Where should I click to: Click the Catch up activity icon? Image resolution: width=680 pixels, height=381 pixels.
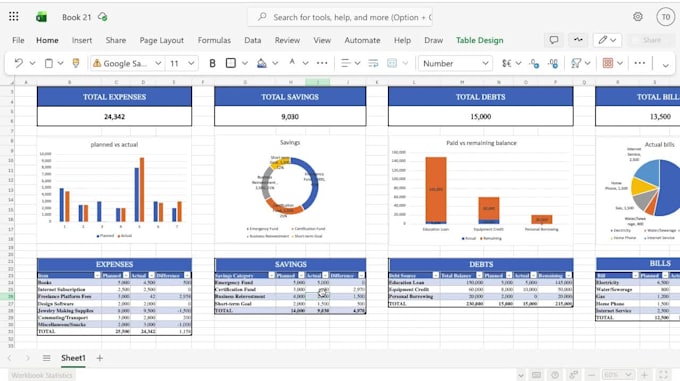[x=578, y=40]
